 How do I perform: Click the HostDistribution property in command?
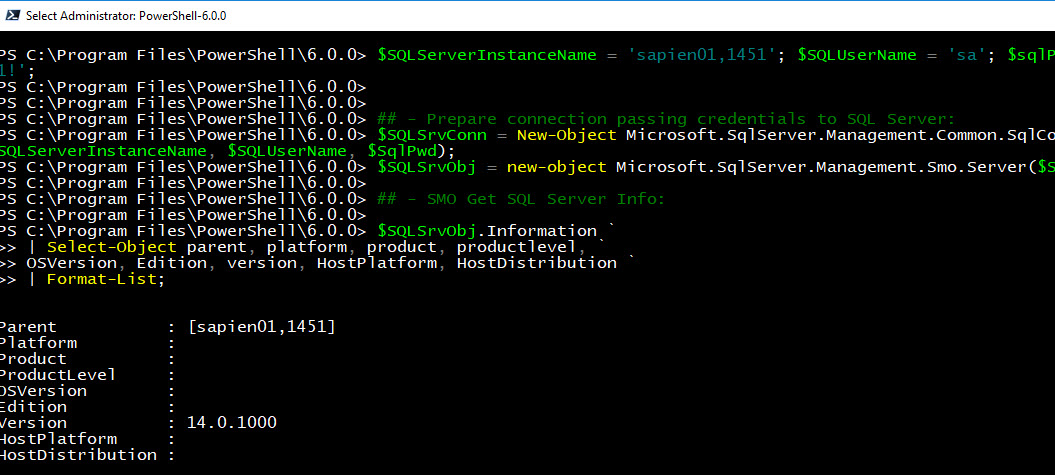coord(537,263)
